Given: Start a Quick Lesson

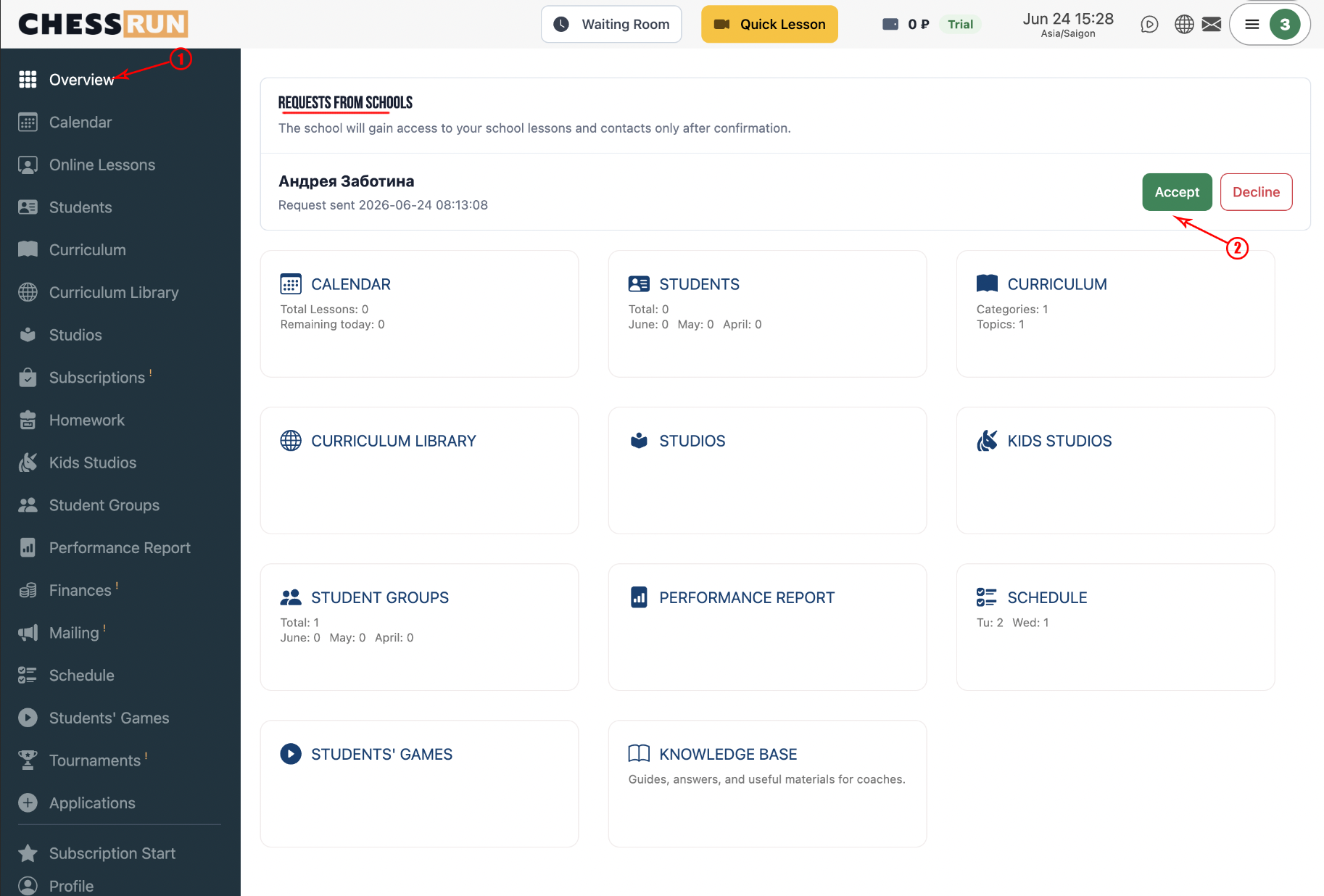Looking at the screenshot, I should pyautogui.click(x=769, y=24).
